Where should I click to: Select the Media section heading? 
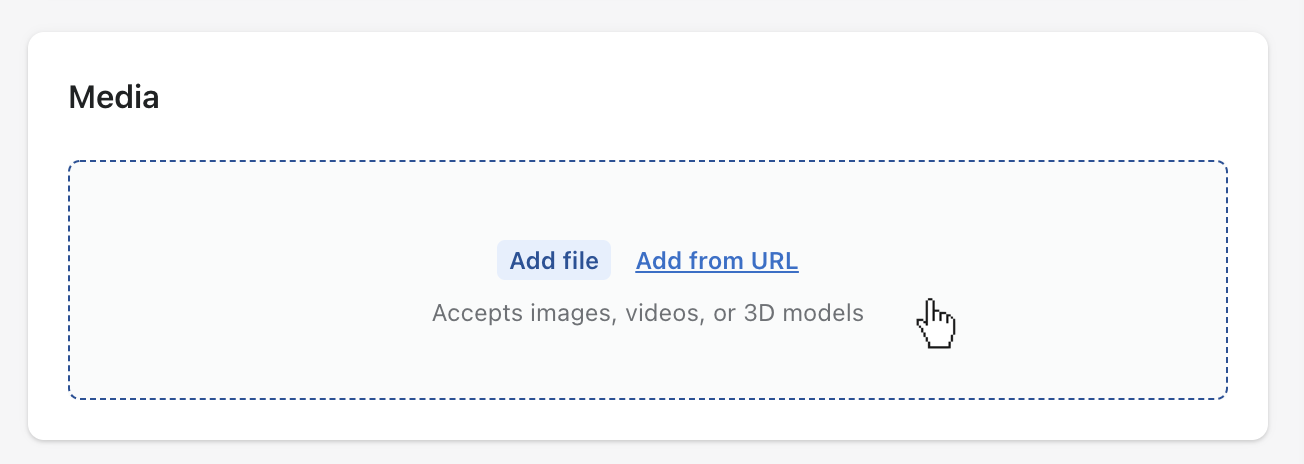(x=114, y=98)
